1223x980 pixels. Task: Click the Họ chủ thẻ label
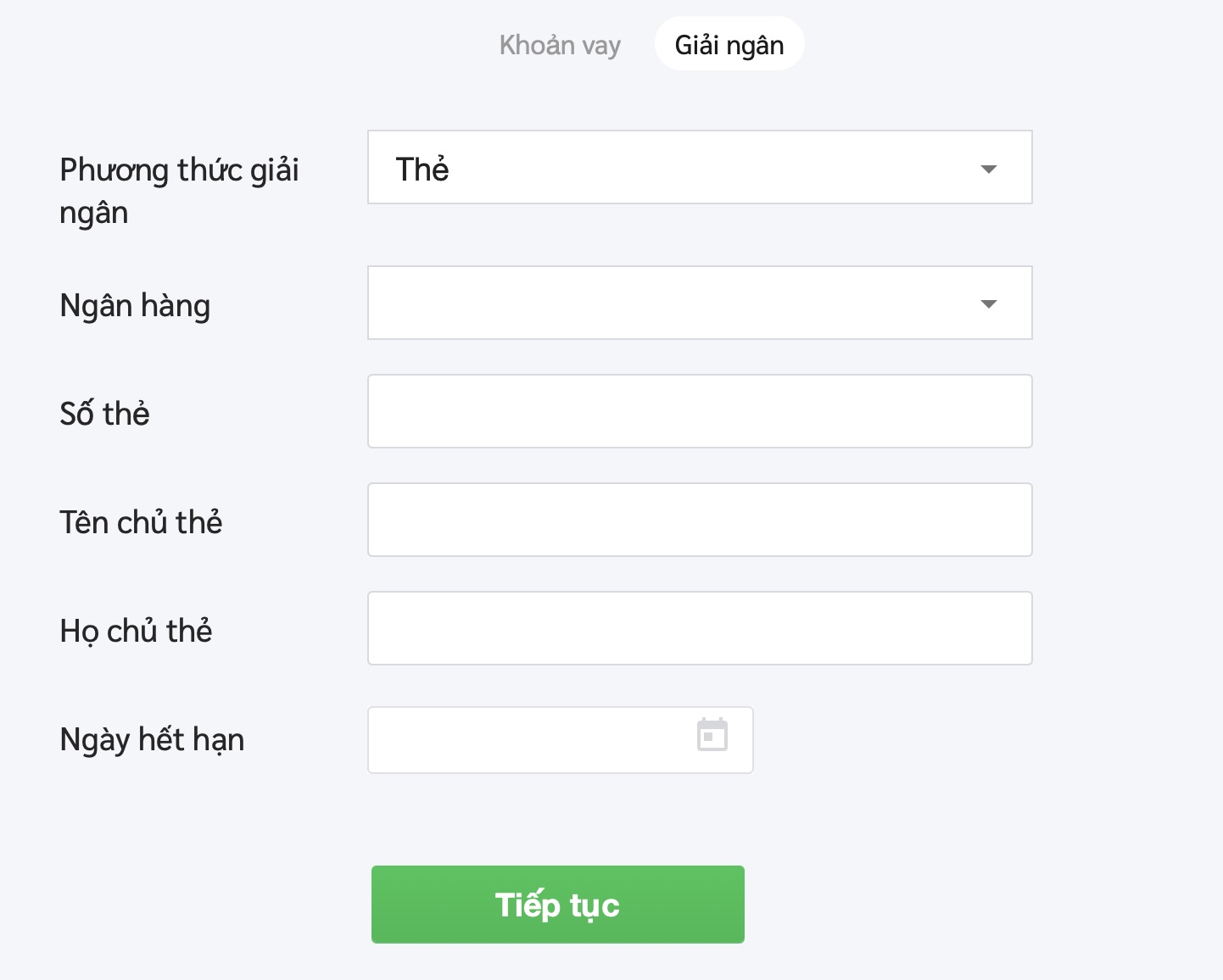(136, 631)
